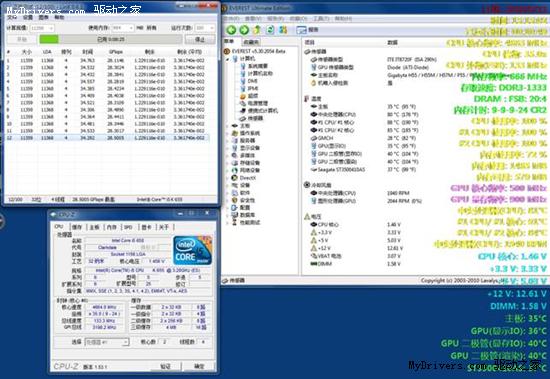The image size is (550, 379).
Task: Expand the 显示设备 node in EVEREST tree
Action: pos(227,148)
